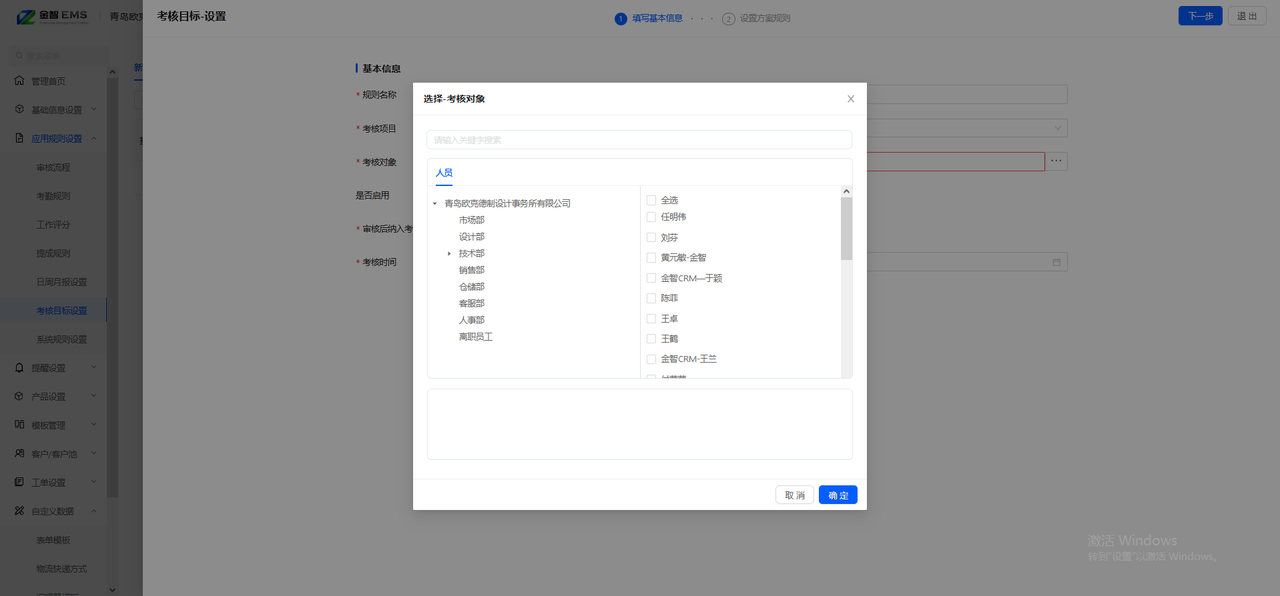The height and width of the screenshot is (596, 1280).
Task: Select 仓储部 in department tree
Action: pos(472,287)
